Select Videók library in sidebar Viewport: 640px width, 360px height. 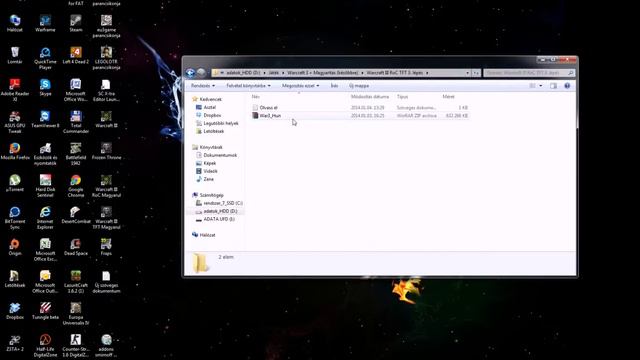(210, 171)
